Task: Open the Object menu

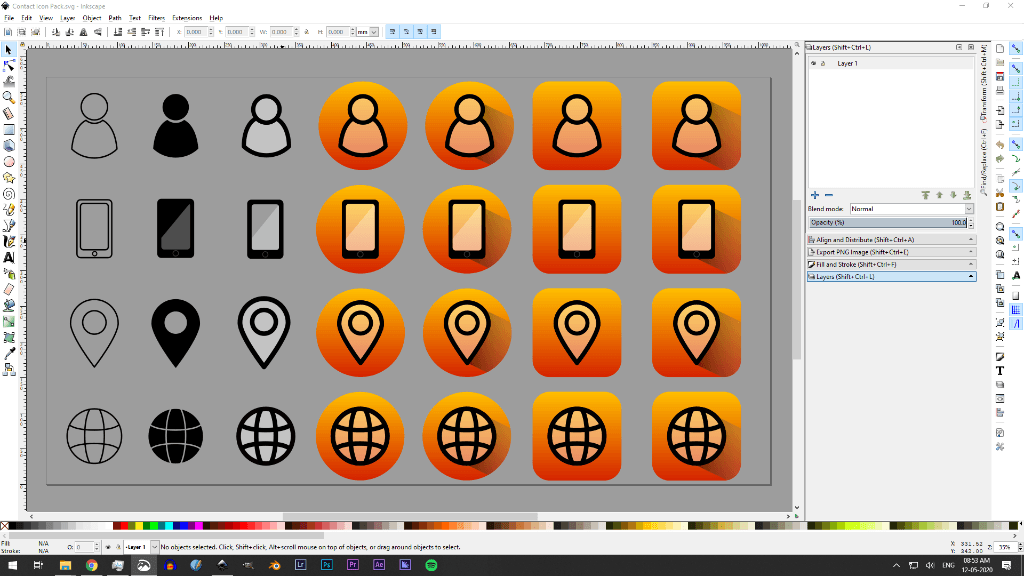Action: [x=91, y=17]
